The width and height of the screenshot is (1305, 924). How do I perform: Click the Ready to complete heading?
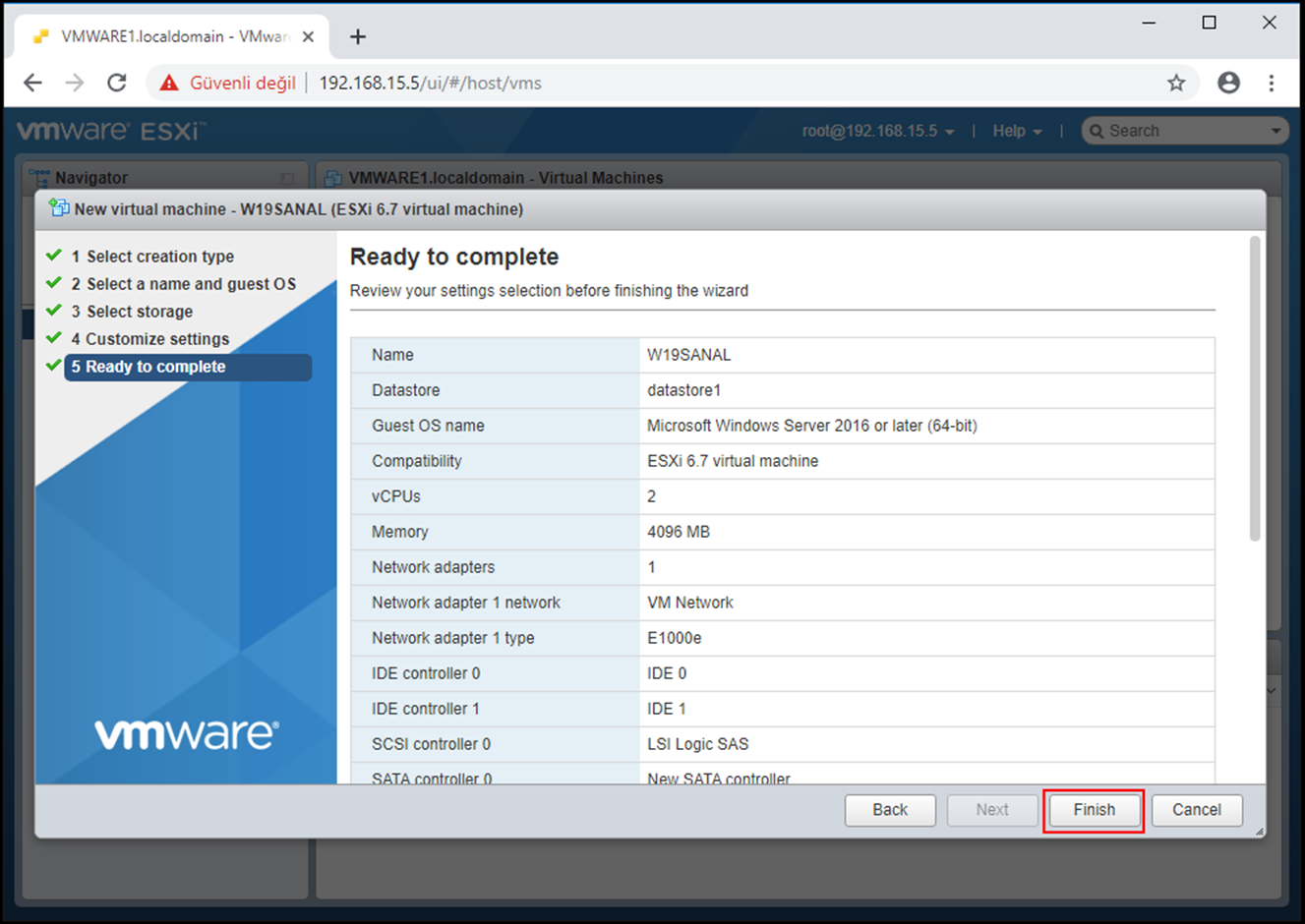[454, 257]
